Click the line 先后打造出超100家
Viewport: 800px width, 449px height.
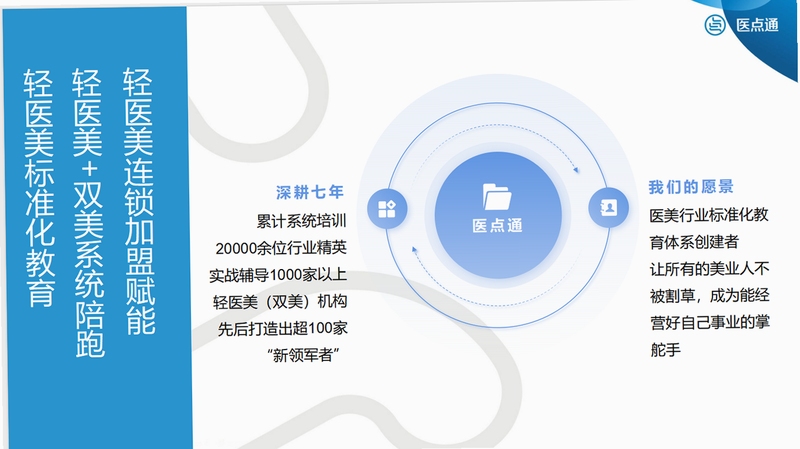coord(283,329)
